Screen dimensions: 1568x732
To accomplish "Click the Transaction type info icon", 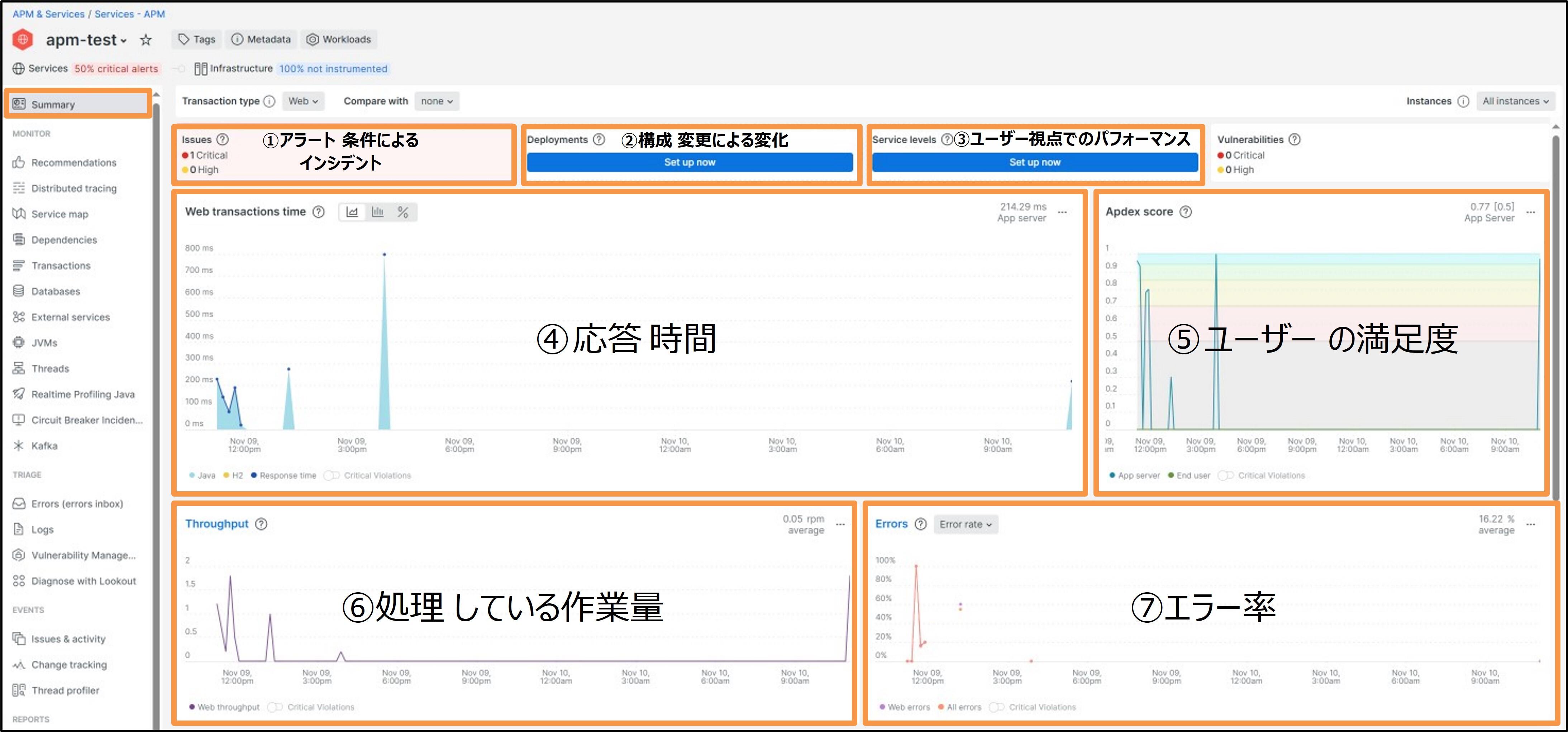I will [270, 101].
